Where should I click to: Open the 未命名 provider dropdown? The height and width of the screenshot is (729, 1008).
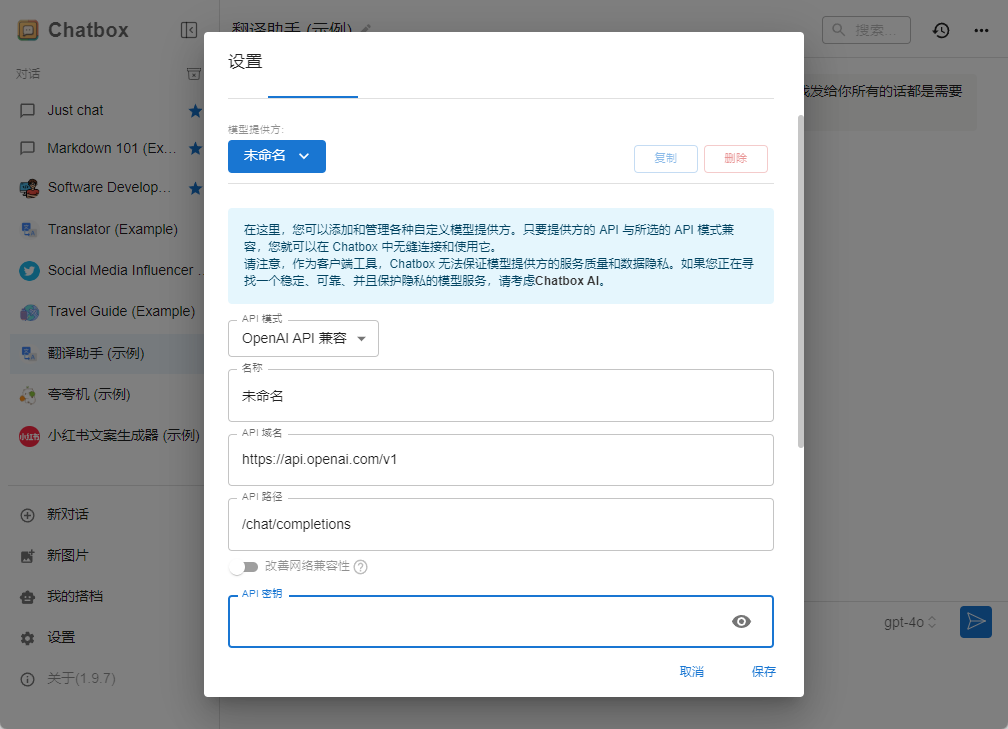point(276,156)
